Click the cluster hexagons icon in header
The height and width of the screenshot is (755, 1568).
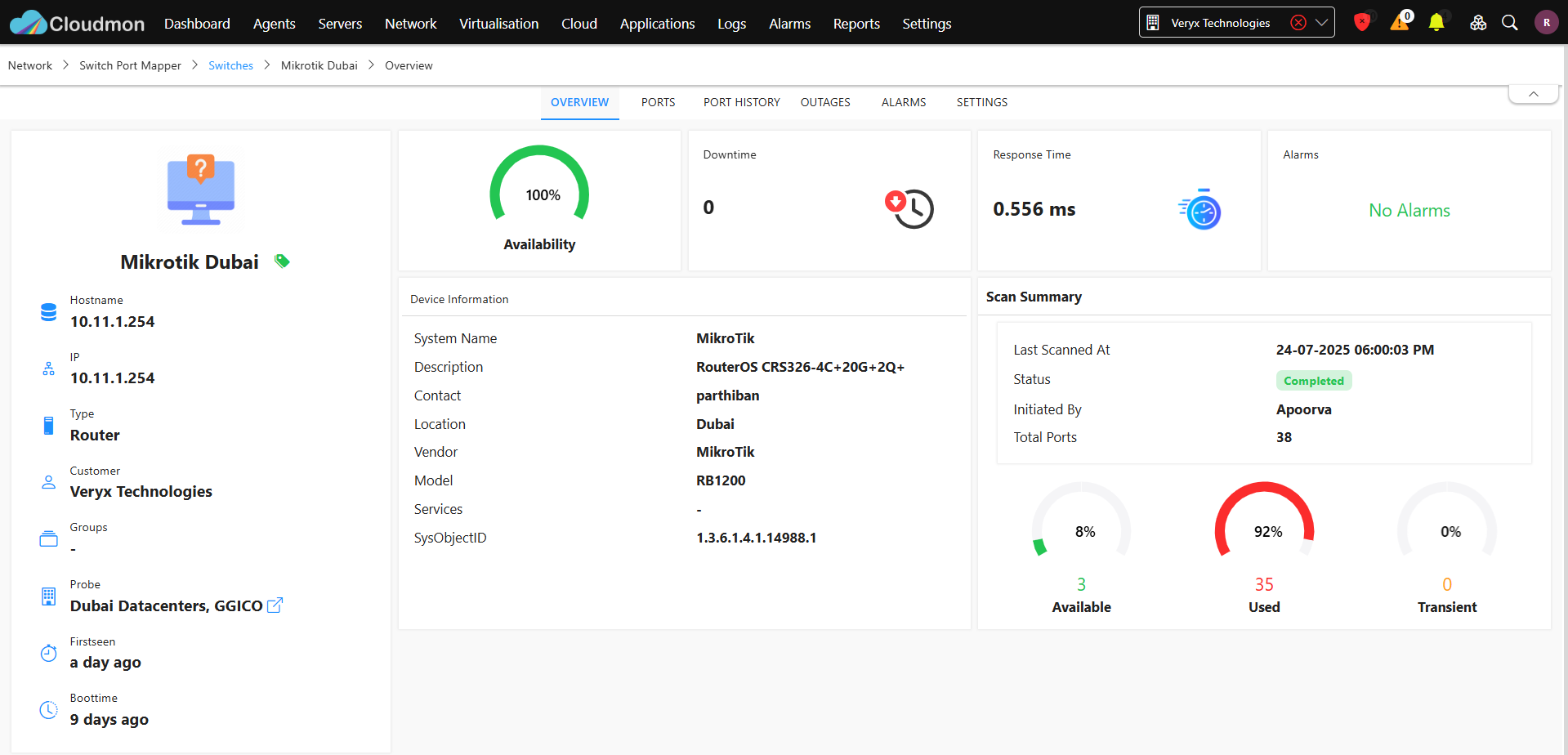pos(1478,23)
